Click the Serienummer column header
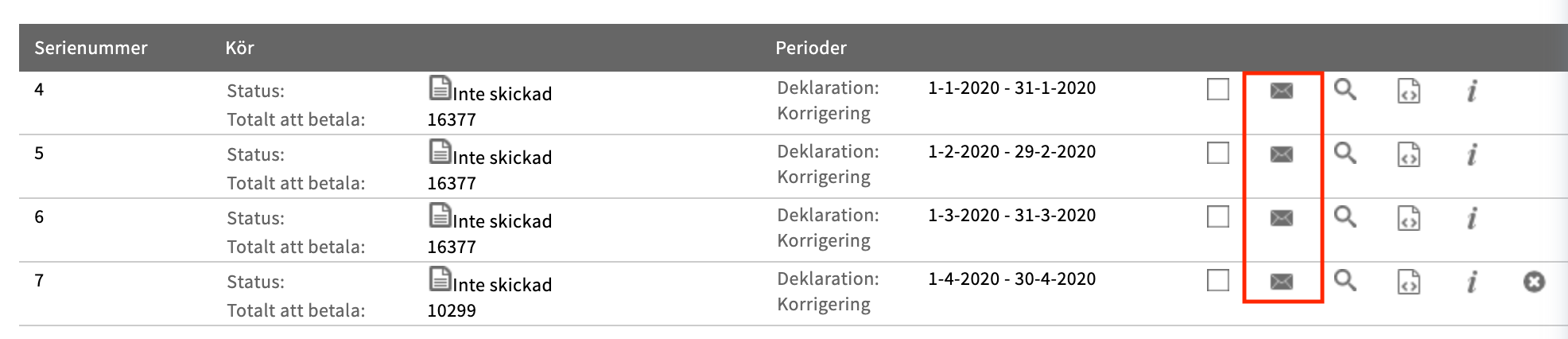Image resolution: width=1568 pixels, height=339 pixels. click(91, 48)
